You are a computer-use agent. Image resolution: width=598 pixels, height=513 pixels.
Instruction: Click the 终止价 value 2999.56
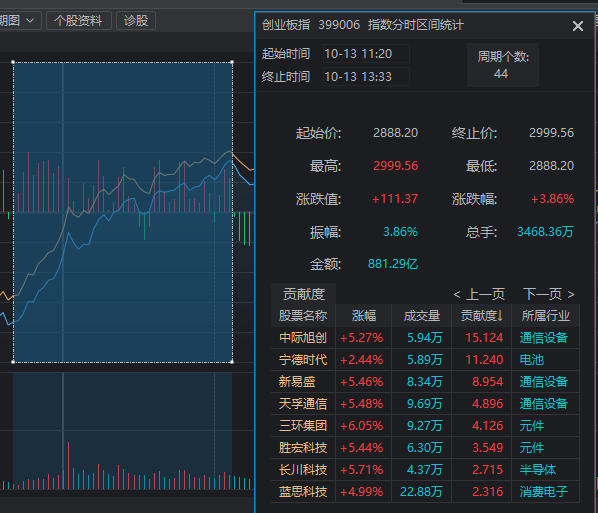coord(551,133)
